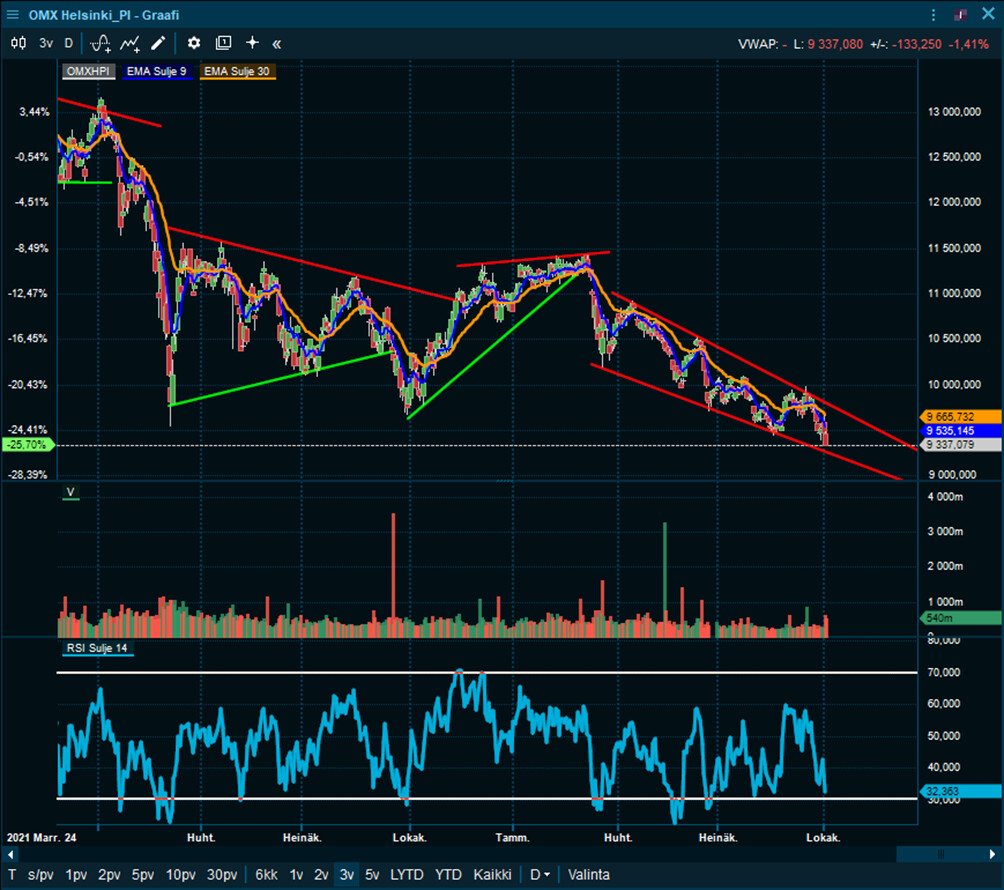Click the change value -133,250
Viewport: 1004px width, 890px height.
[917, 44]
